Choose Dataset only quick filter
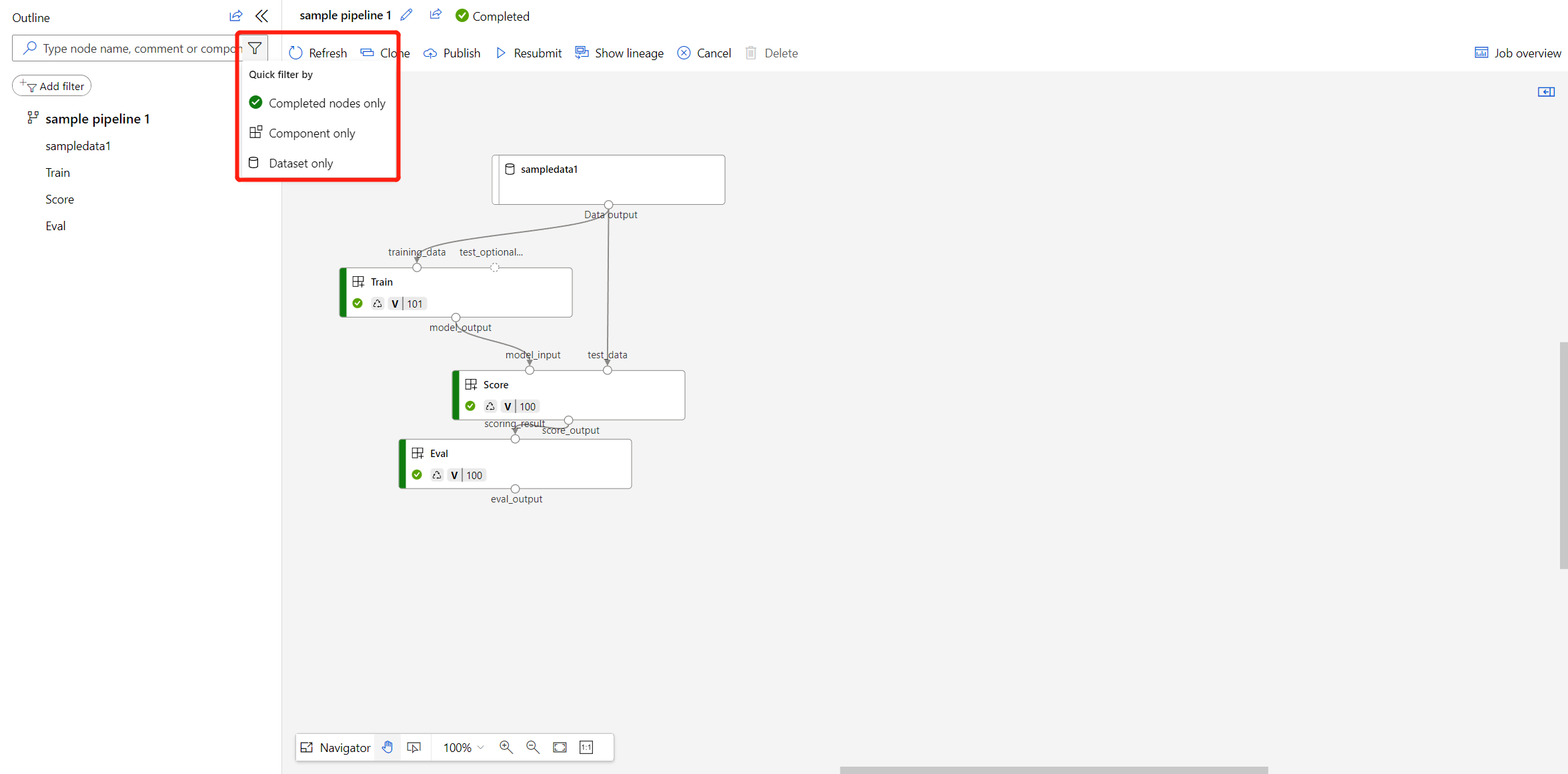 (x=301, y=163)
